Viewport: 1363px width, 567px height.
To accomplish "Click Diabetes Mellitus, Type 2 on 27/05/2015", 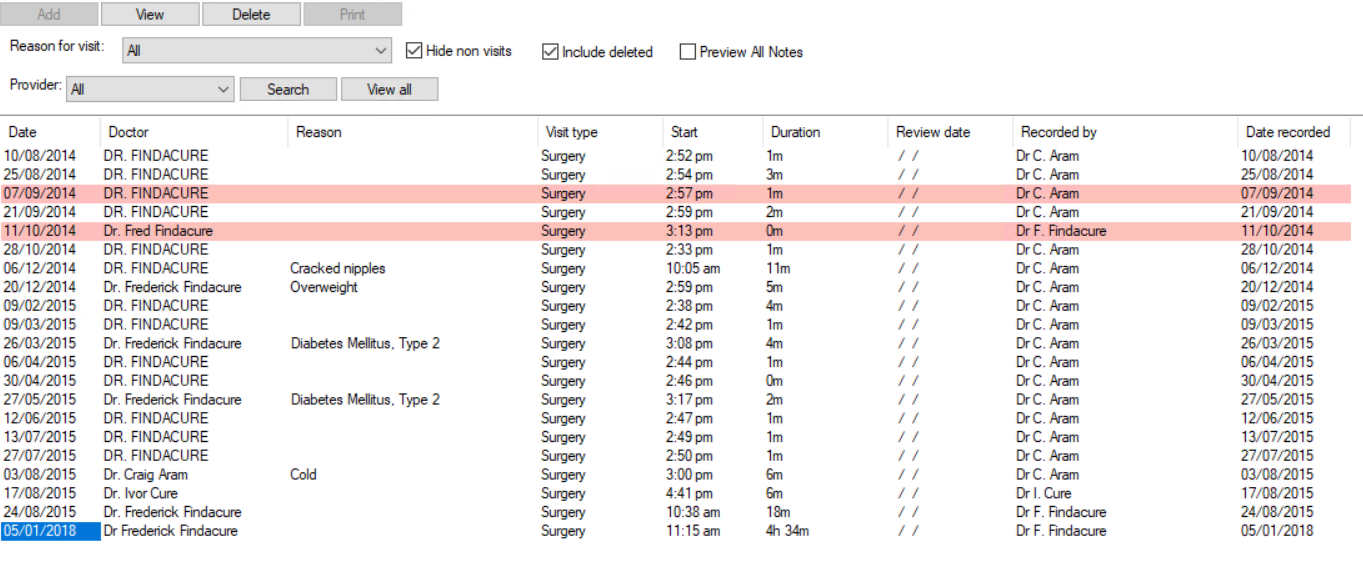I will [365, 399].
